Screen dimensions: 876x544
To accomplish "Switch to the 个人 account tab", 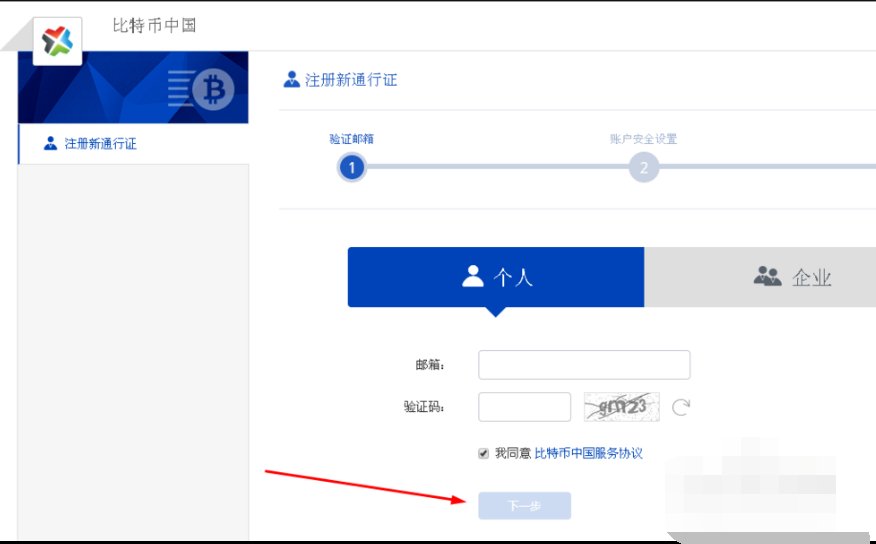I will [x=496, y=277].
